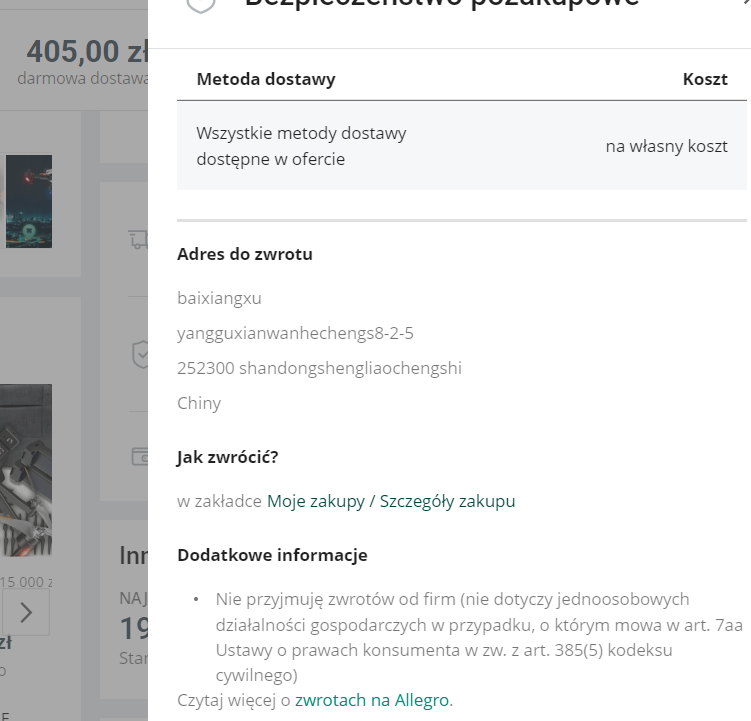Select the drone night-city thumbnail image
Image resolution: width=751 pixels, height=721 pixels.
pyautogui.click(x=29, y=201)
